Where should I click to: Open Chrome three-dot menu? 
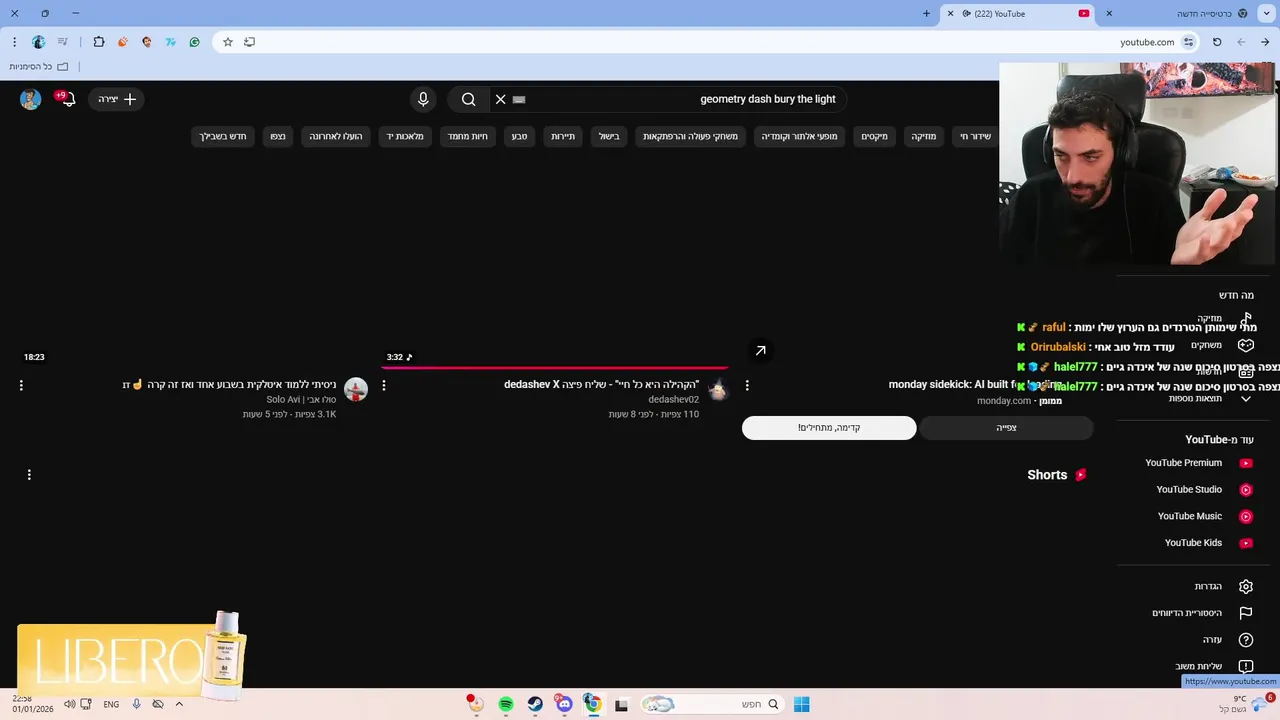[x=14, y=42]
